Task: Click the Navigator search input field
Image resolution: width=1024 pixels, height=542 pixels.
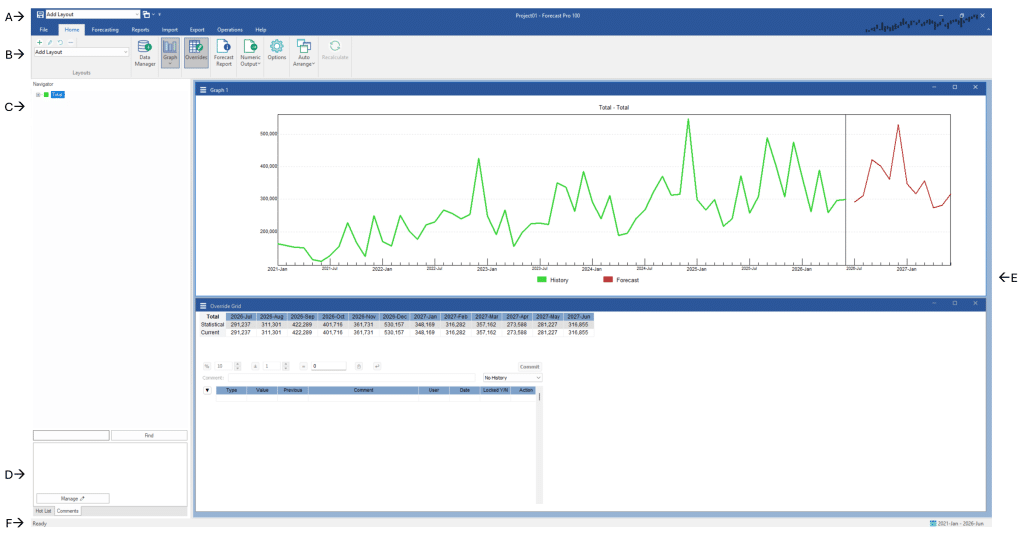Action: pos(71,436)
